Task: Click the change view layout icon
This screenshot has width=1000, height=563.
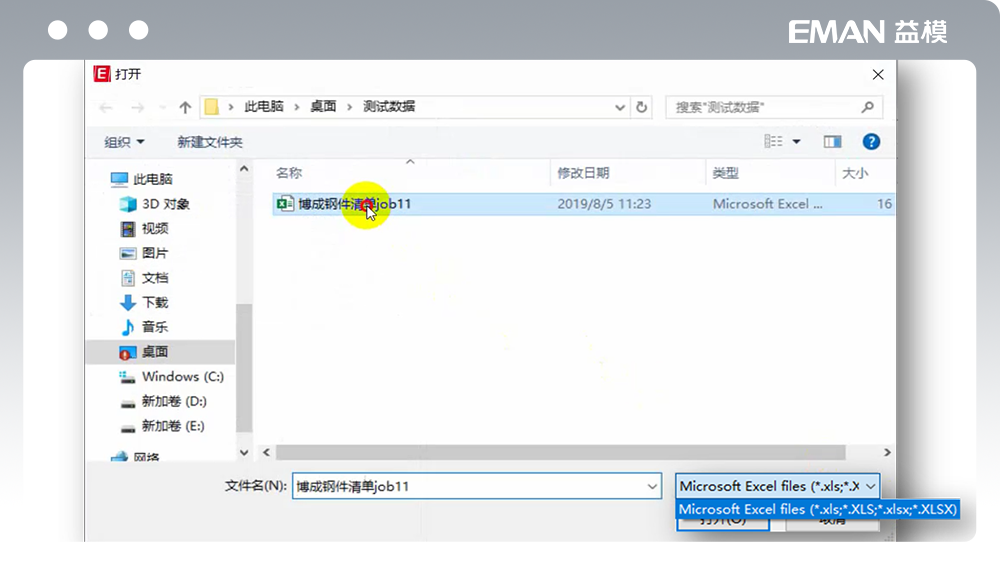Action: pos(774,142)
